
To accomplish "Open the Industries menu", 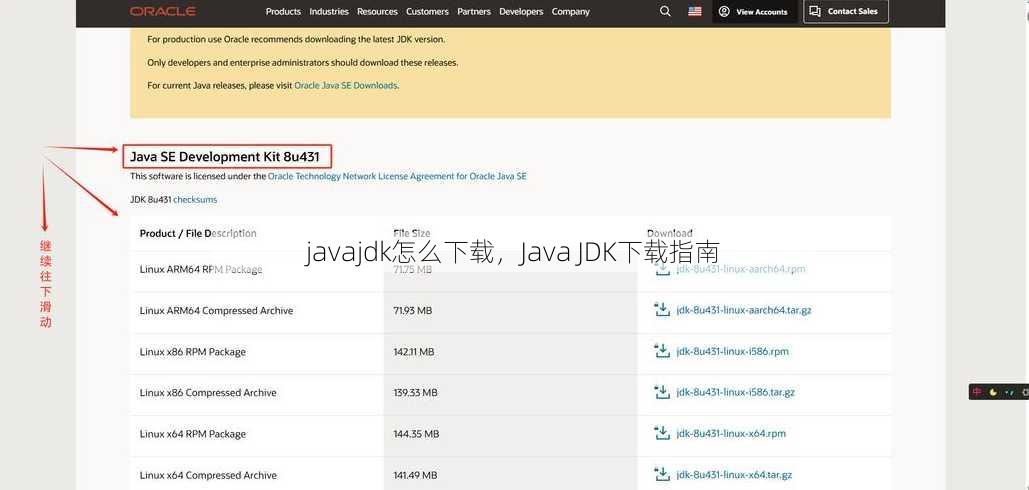I will pyautogui.click(x=329, y=12).
